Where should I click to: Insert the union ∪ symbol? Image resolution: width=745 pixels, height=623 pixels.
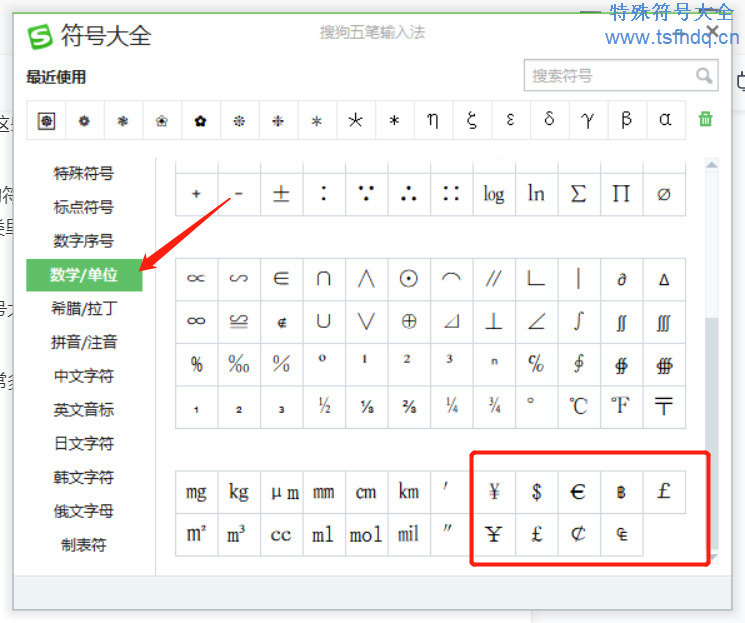point(324,321)
